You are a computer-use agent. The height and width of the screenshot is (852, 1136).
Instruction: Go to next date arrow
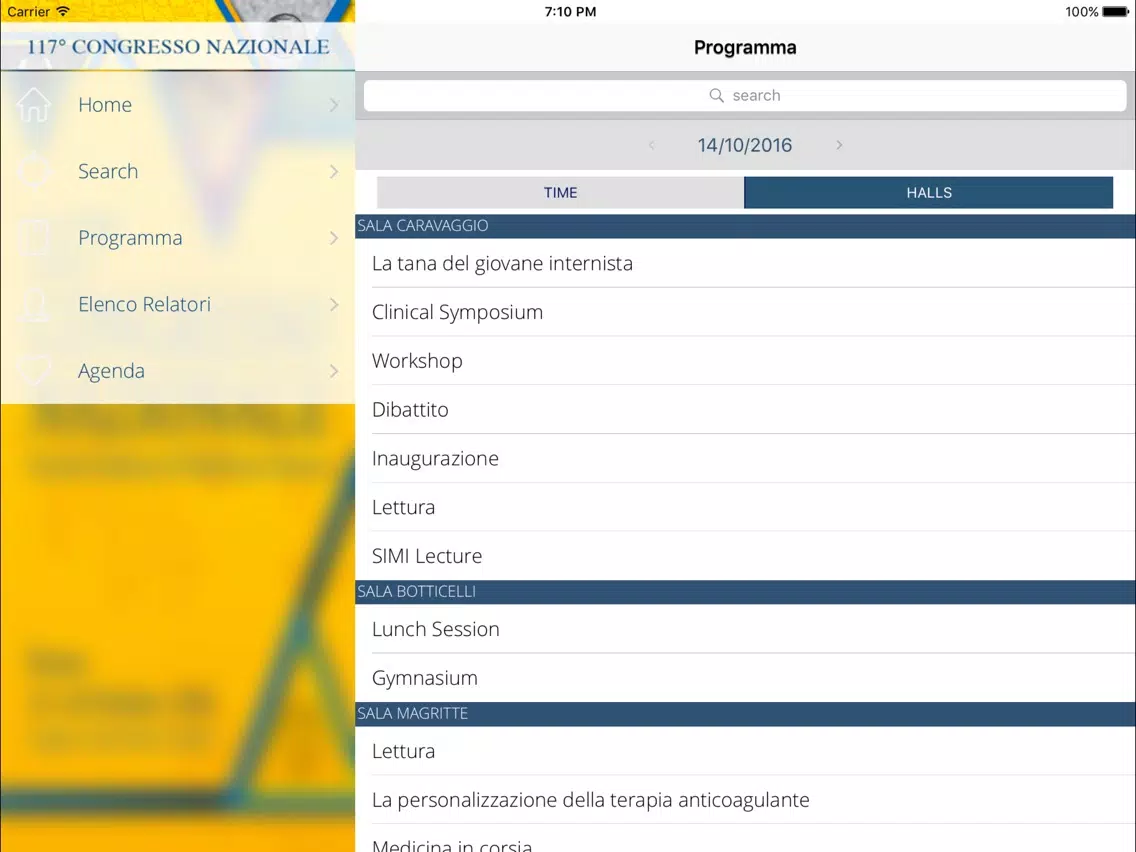(839, 145)
